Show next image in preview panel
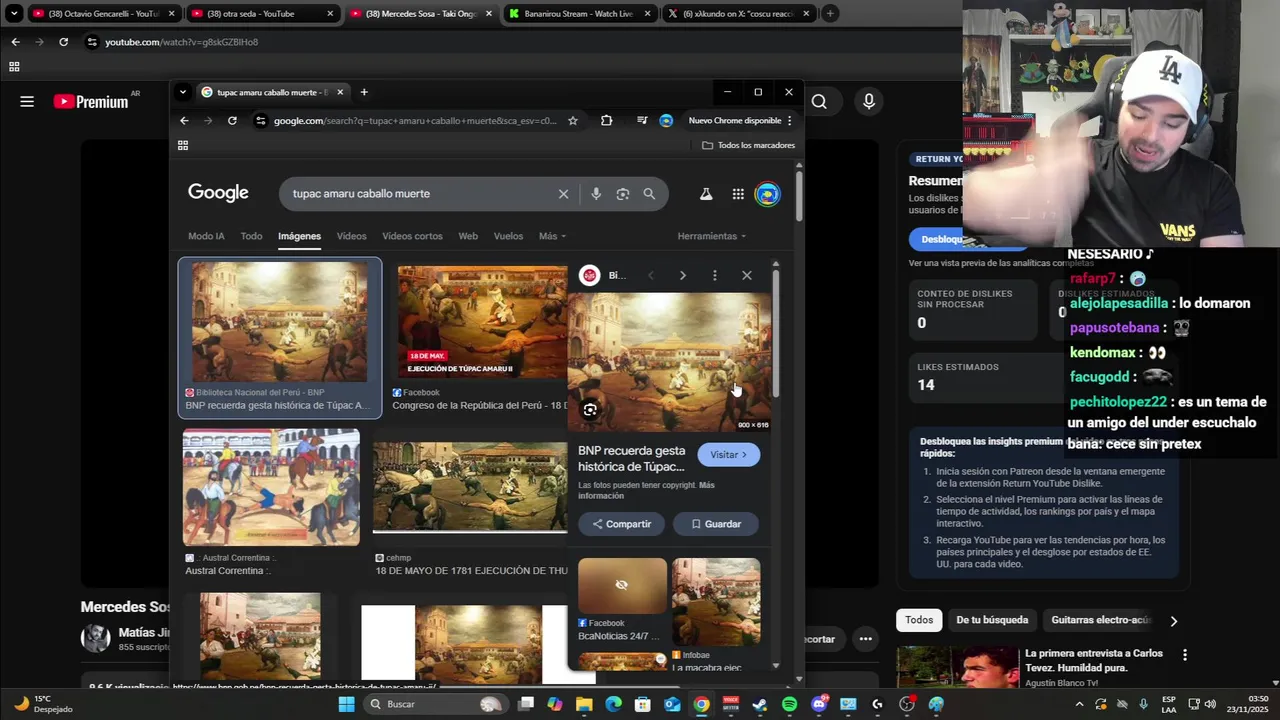Image resolution: width=1280 pixels, height=720 pixels. pyautogui.click(x=682, y=275)
